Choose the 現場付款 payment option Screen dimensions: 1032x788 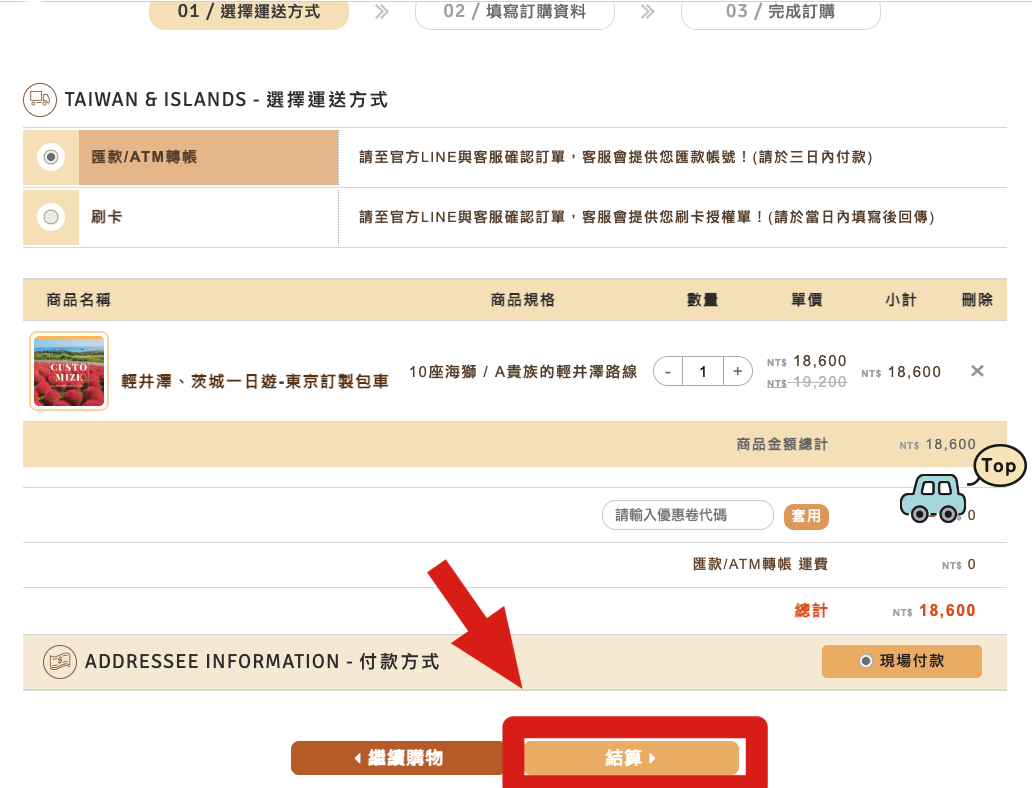(x=901, y=661)
